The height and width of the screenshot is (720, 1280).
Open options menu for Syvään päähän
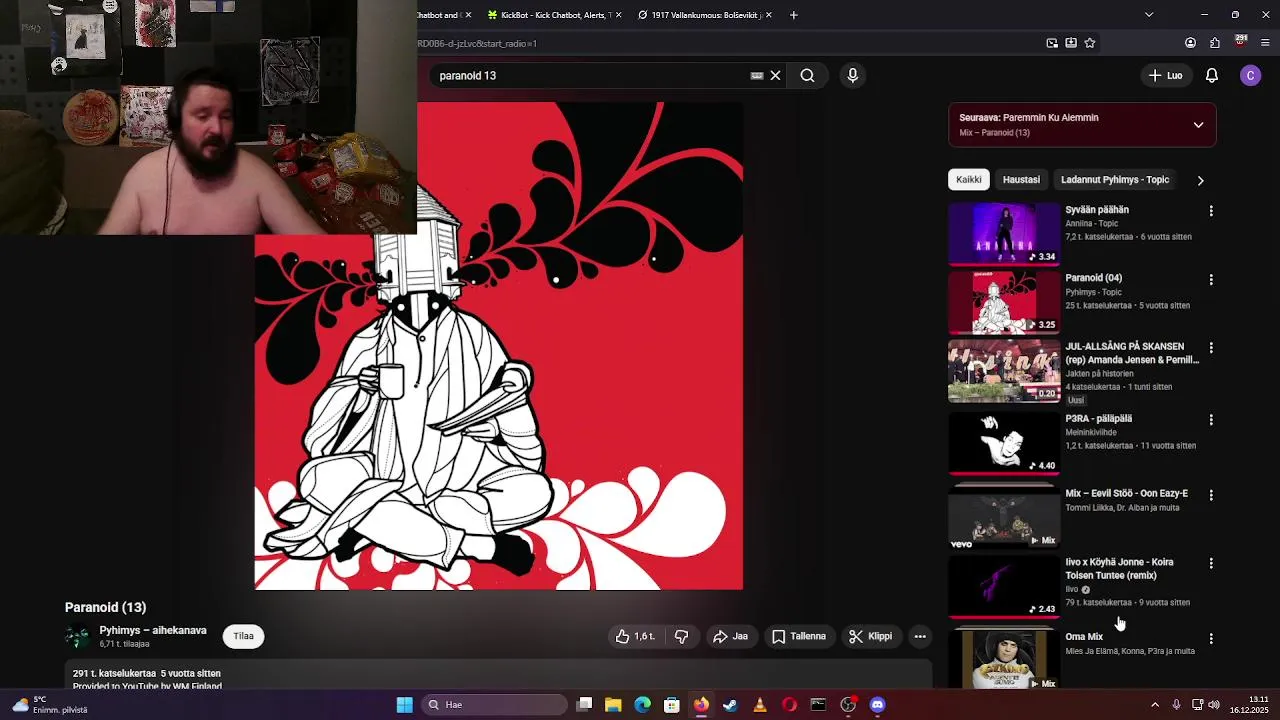pos(1211,211)
